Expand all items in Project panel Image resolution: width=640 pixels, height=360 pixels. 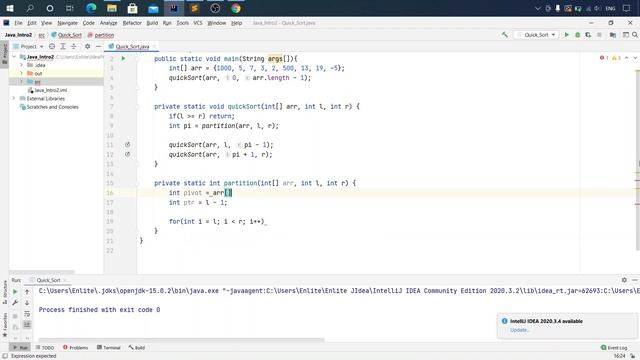62,47
